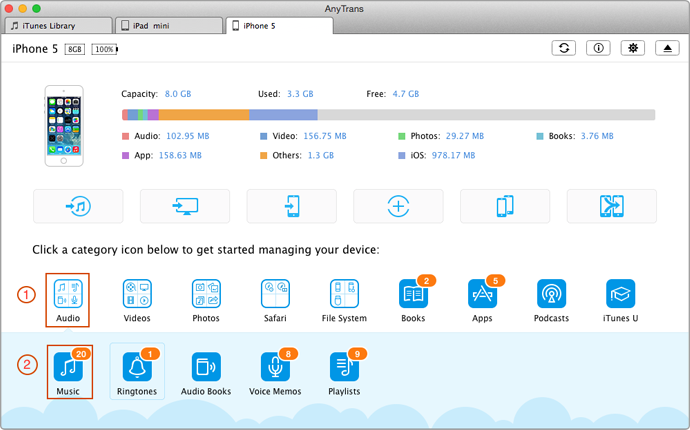The height and width of the screenshot is (430, 690).
Task: Click the merge device shortcut button
Action: [612, 206]
